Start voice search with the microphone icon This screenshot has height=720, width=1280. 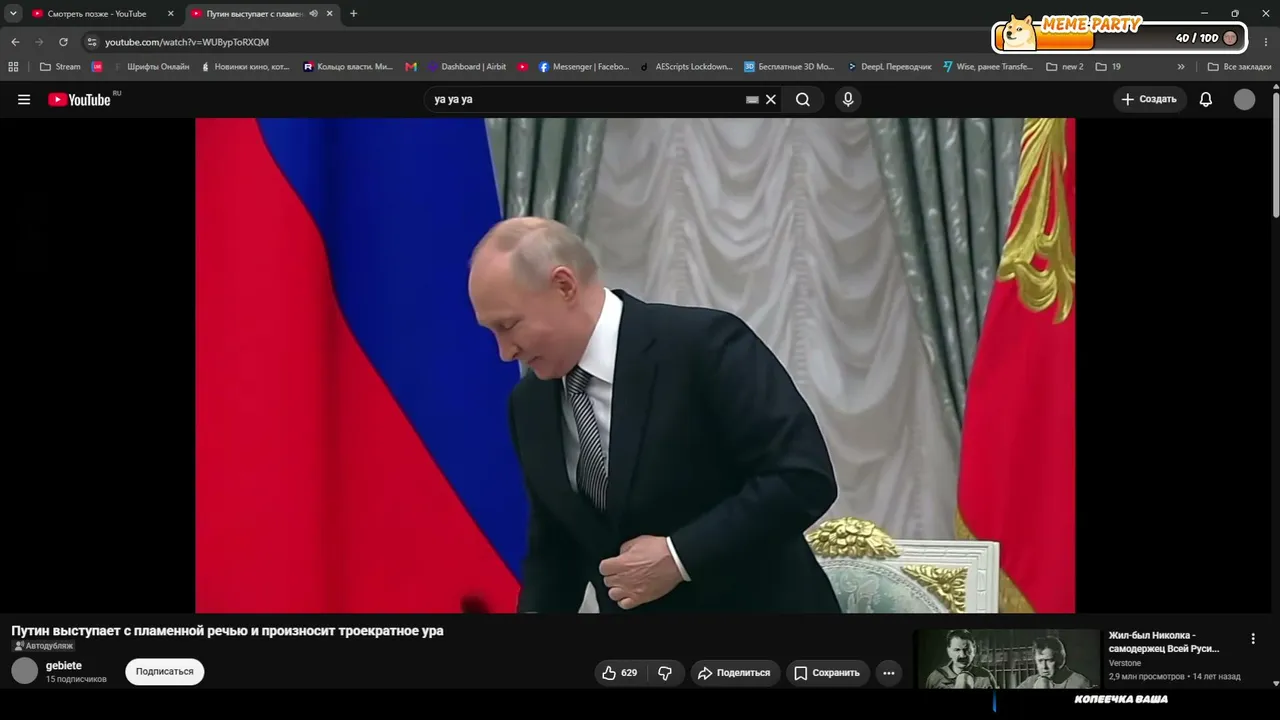[848, 99]
